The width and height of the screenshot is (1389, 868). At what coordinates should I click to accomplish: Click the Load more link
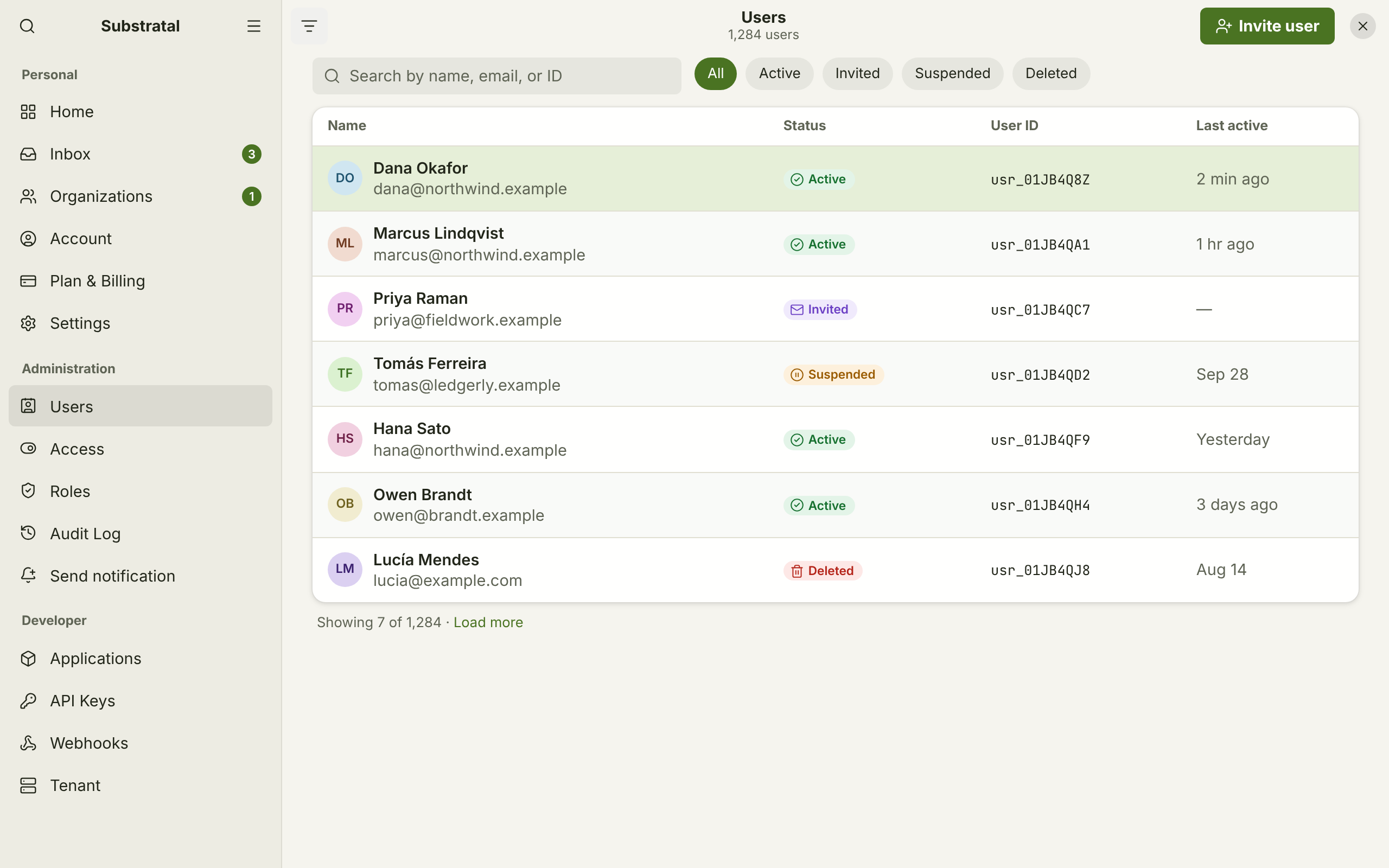pos(488,622)
